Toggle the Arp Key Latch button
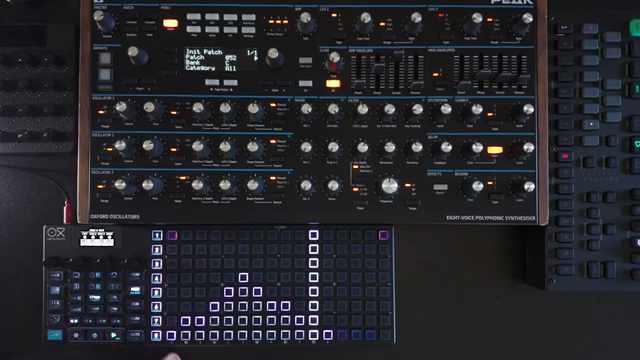Screen dimensions: 640x360 click(x=305, y=60)
